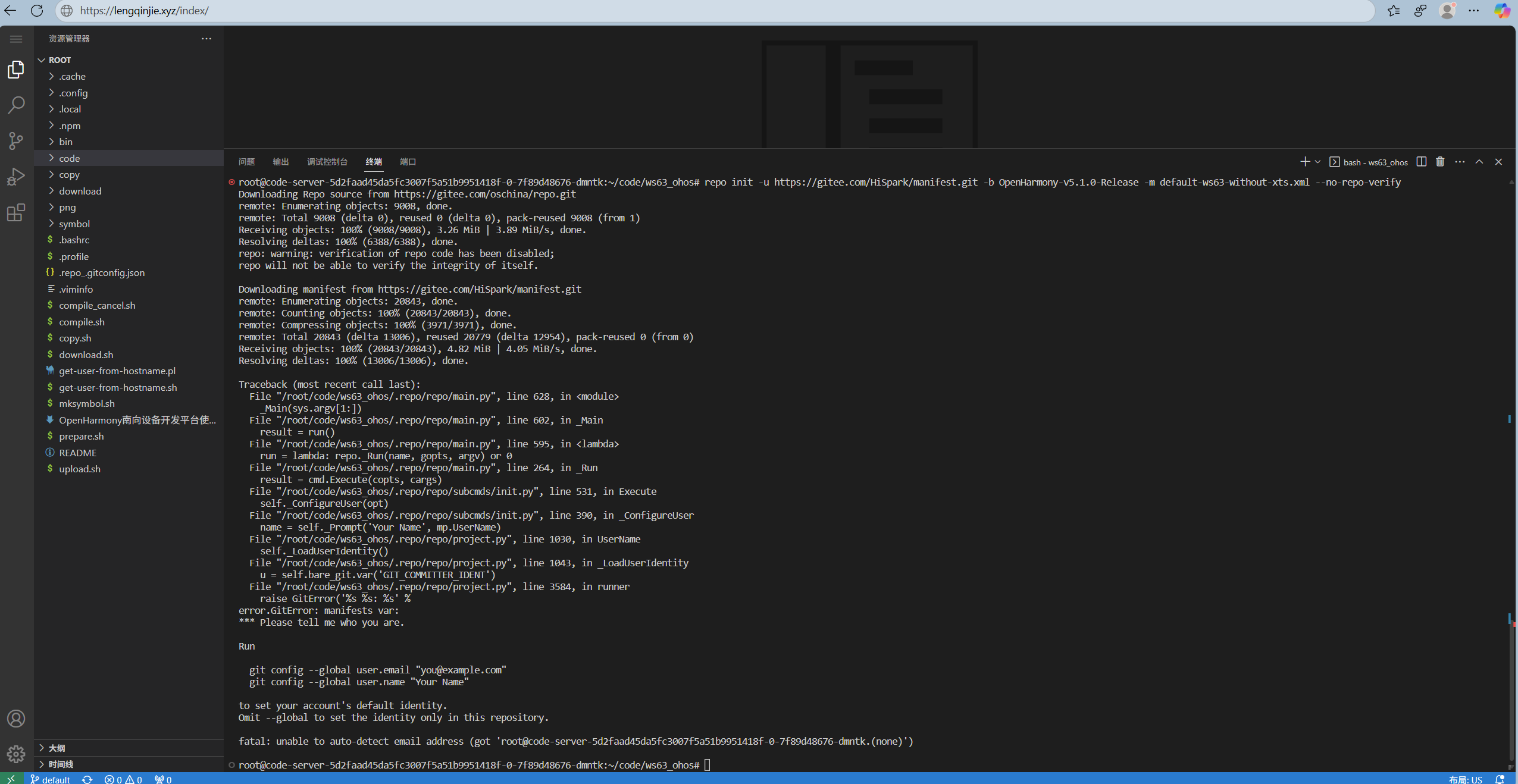Kill the terminal with trash icon

point(1440,161)
